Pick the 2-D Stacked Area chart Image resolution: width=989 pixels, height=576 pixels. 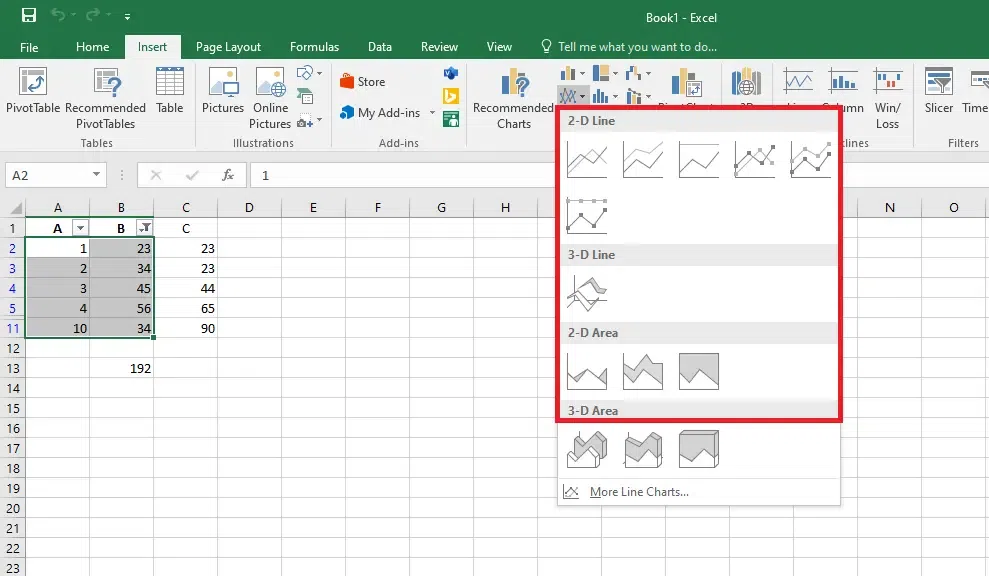[642, 372]
